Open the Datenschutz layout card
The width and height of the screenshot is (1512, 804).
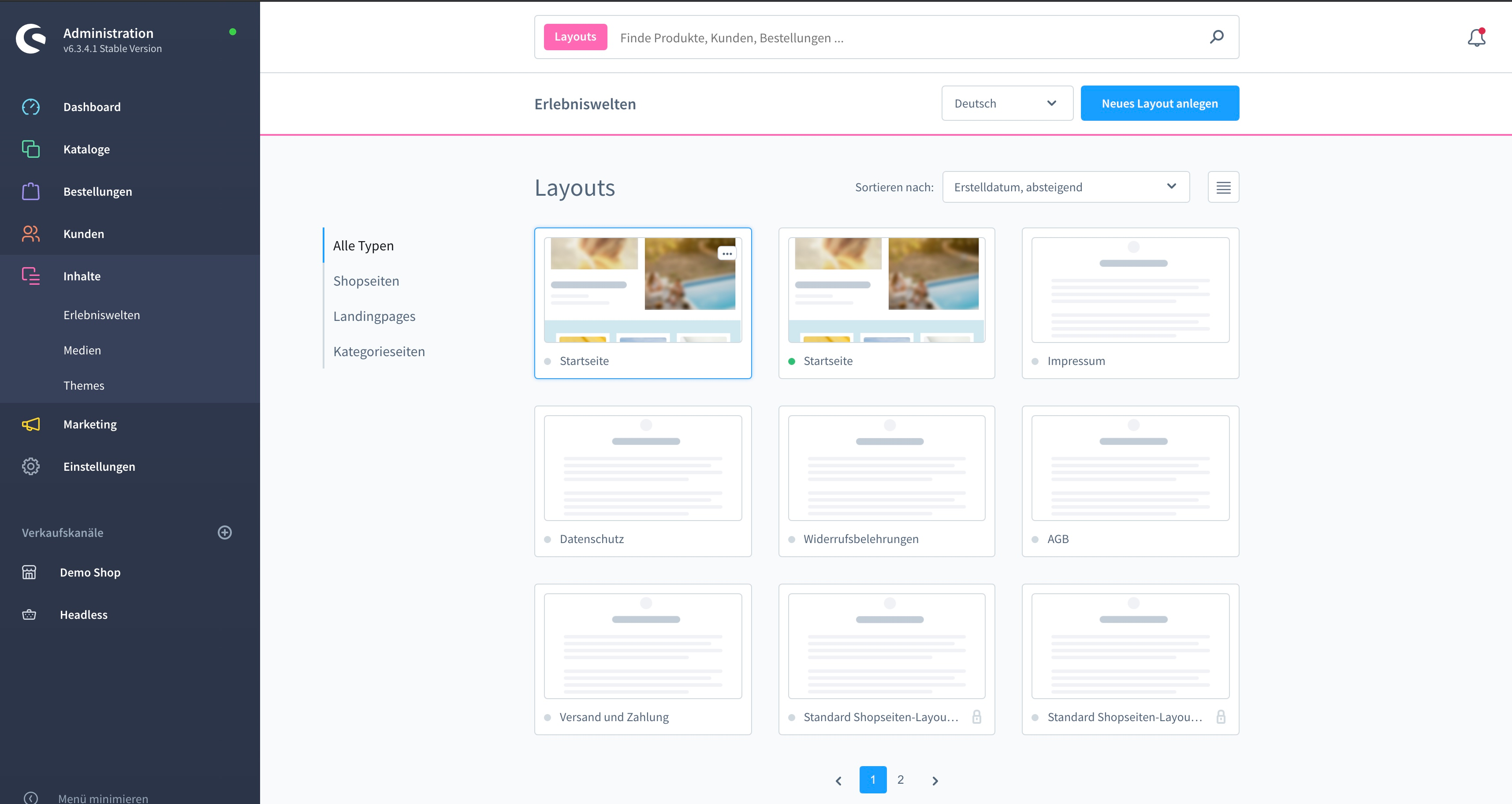(643, 481)
